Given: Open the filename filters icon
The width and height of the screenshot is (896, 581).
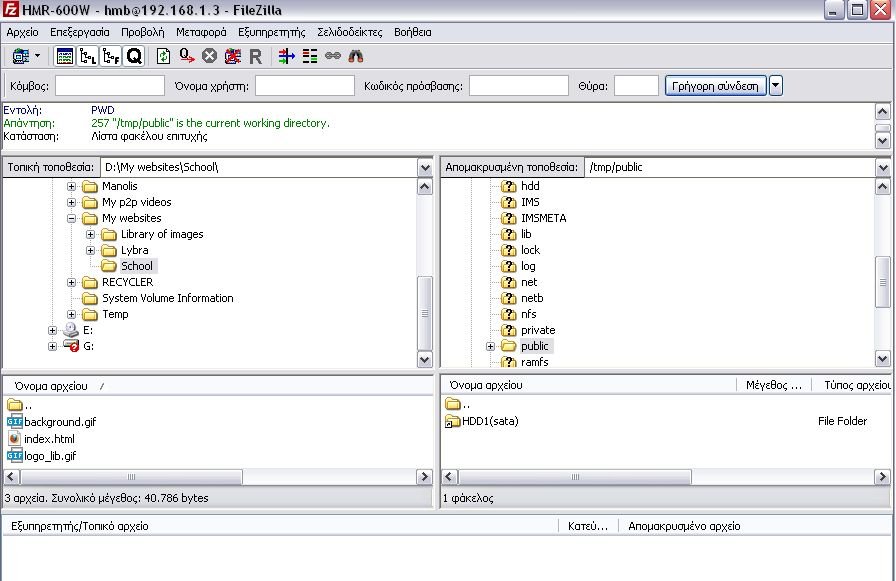Looking at the screenshot, I should click(x=287, y=56).
